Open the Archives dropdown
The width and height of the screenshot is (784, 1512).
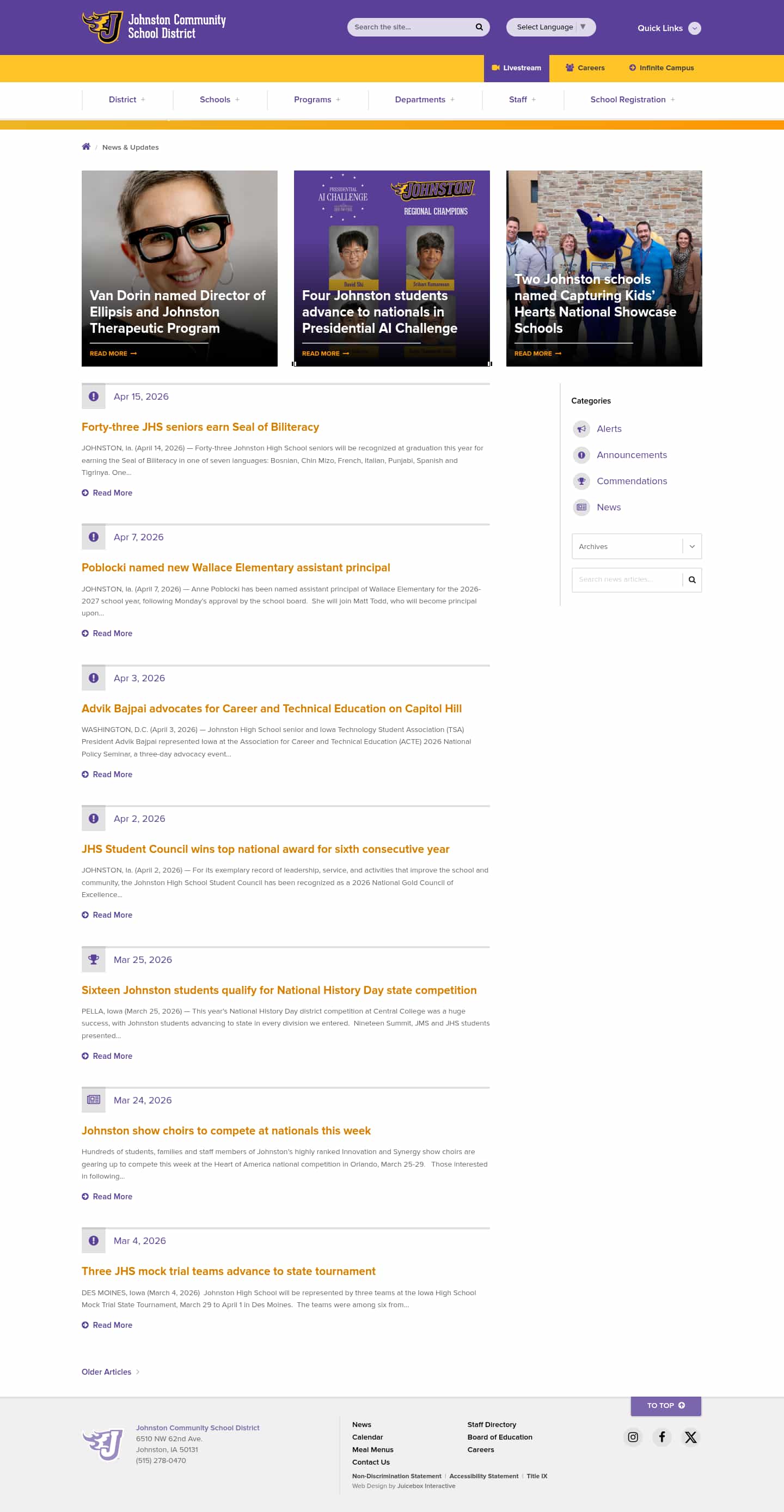636,546
